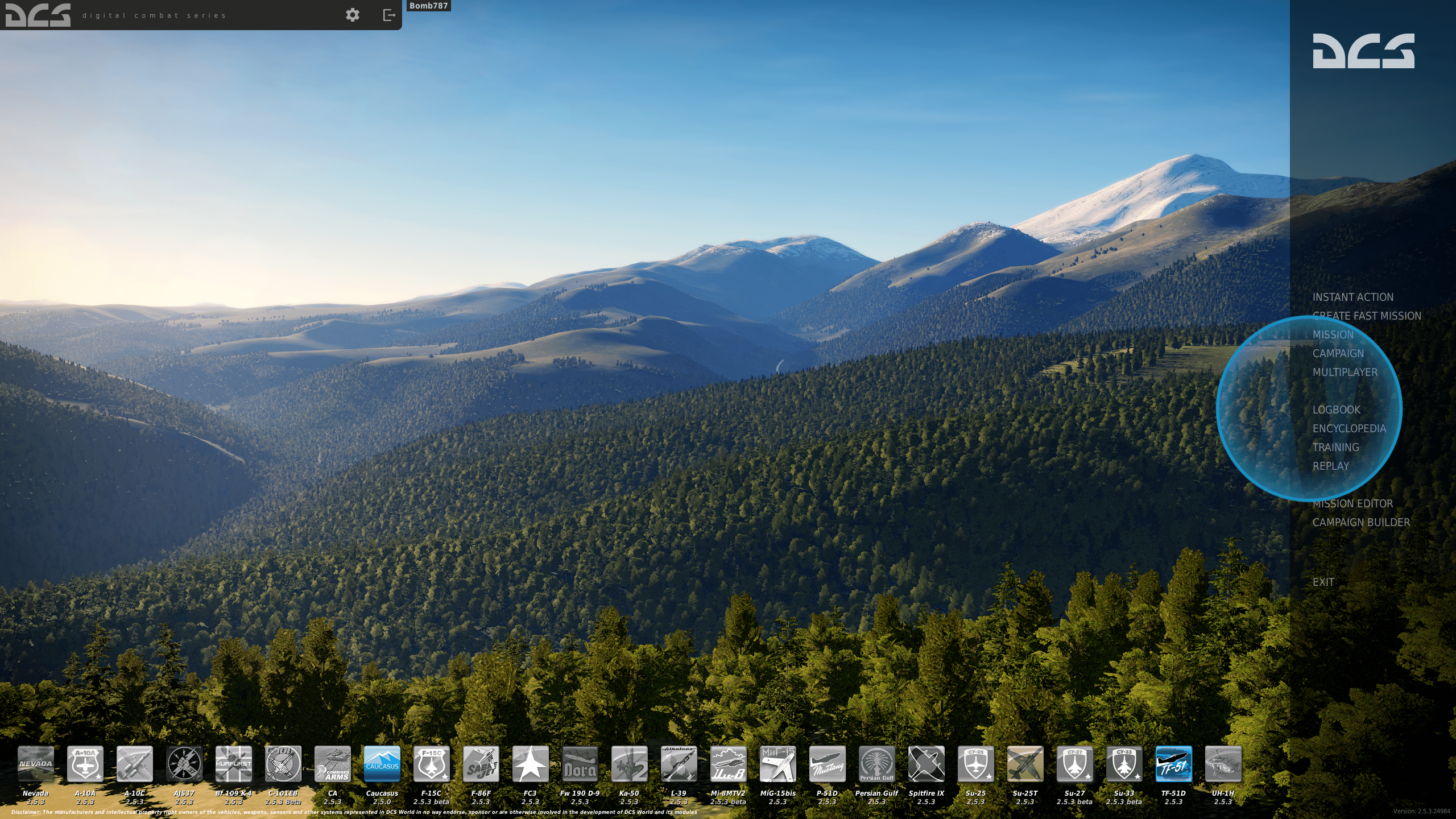
Task: Select Mission Editor from the menu
Action: [1352, 503]
